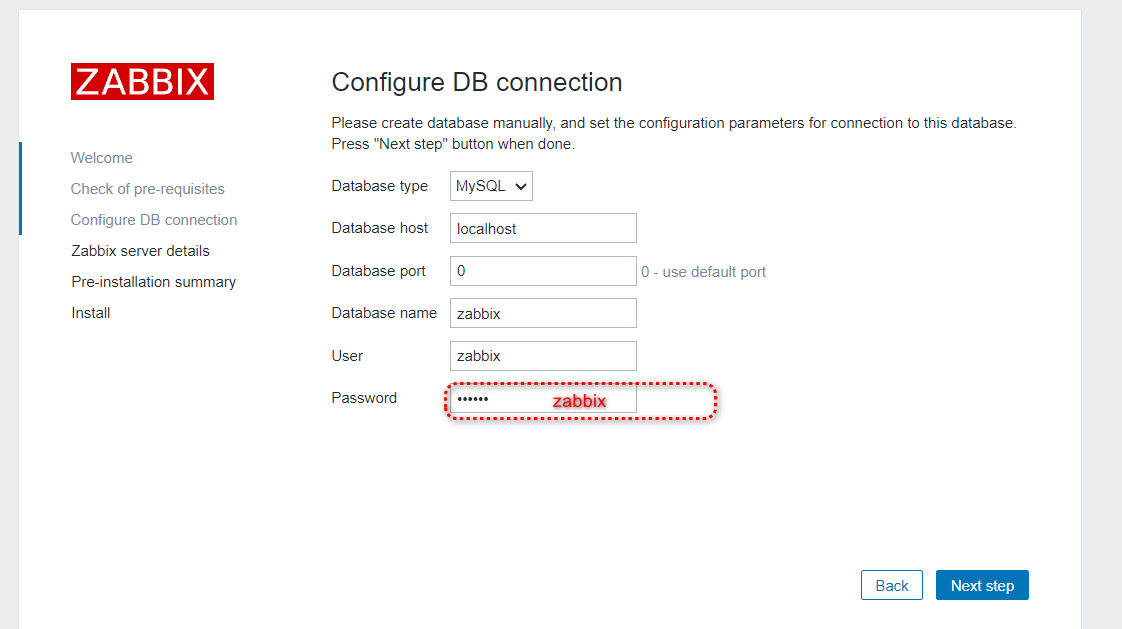The height and width of the screenshot is (629, 1122).
Task: Click the Configure DB connection page heading
Action: point(476,82)
